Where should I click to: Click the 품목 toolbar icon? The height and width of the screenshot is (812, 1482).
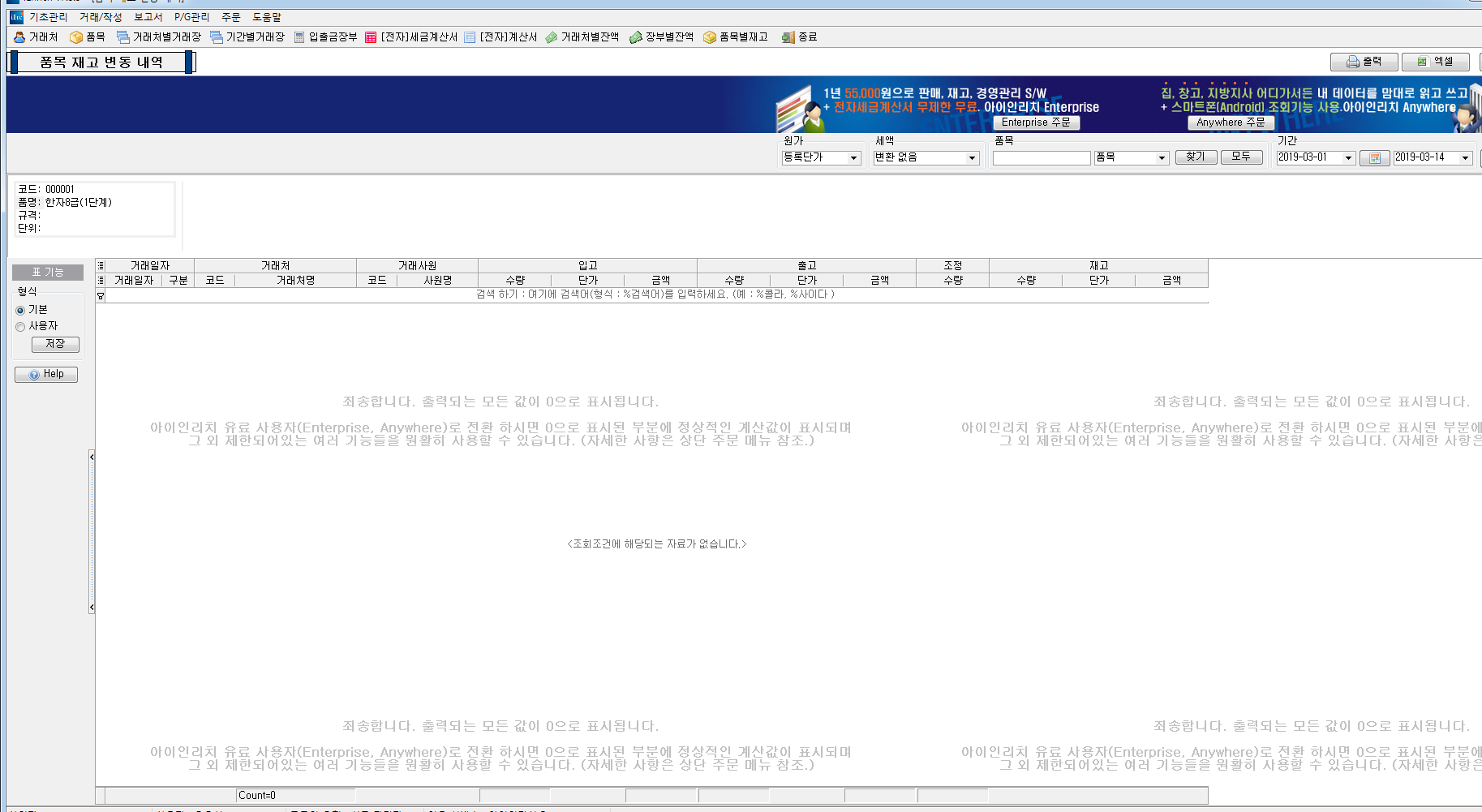[x=88, y=37]
